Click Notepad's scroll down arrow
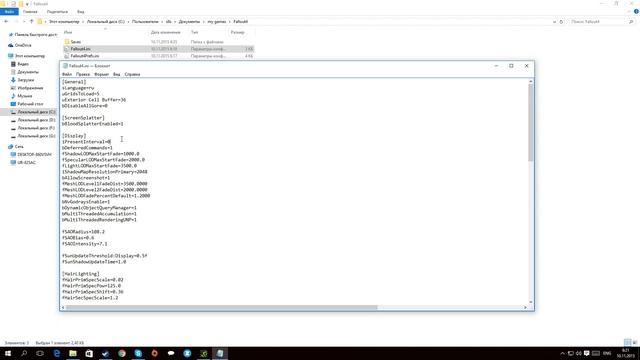The height and width of the screenshot is (360, 640). [x=531, y=302]
